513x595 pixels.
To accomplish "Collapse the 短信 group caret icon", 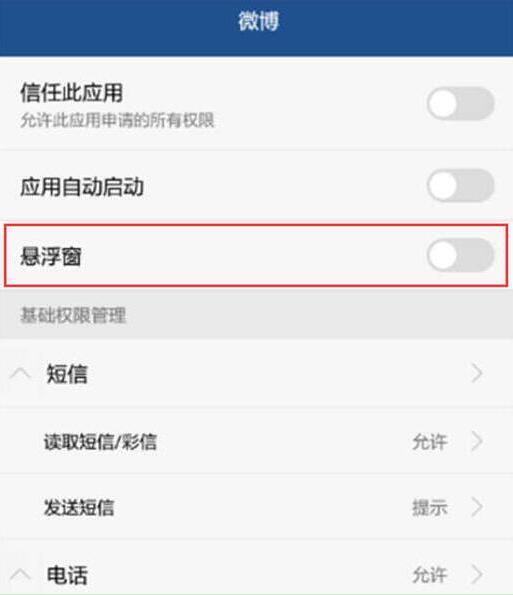I will click(20, 374).
